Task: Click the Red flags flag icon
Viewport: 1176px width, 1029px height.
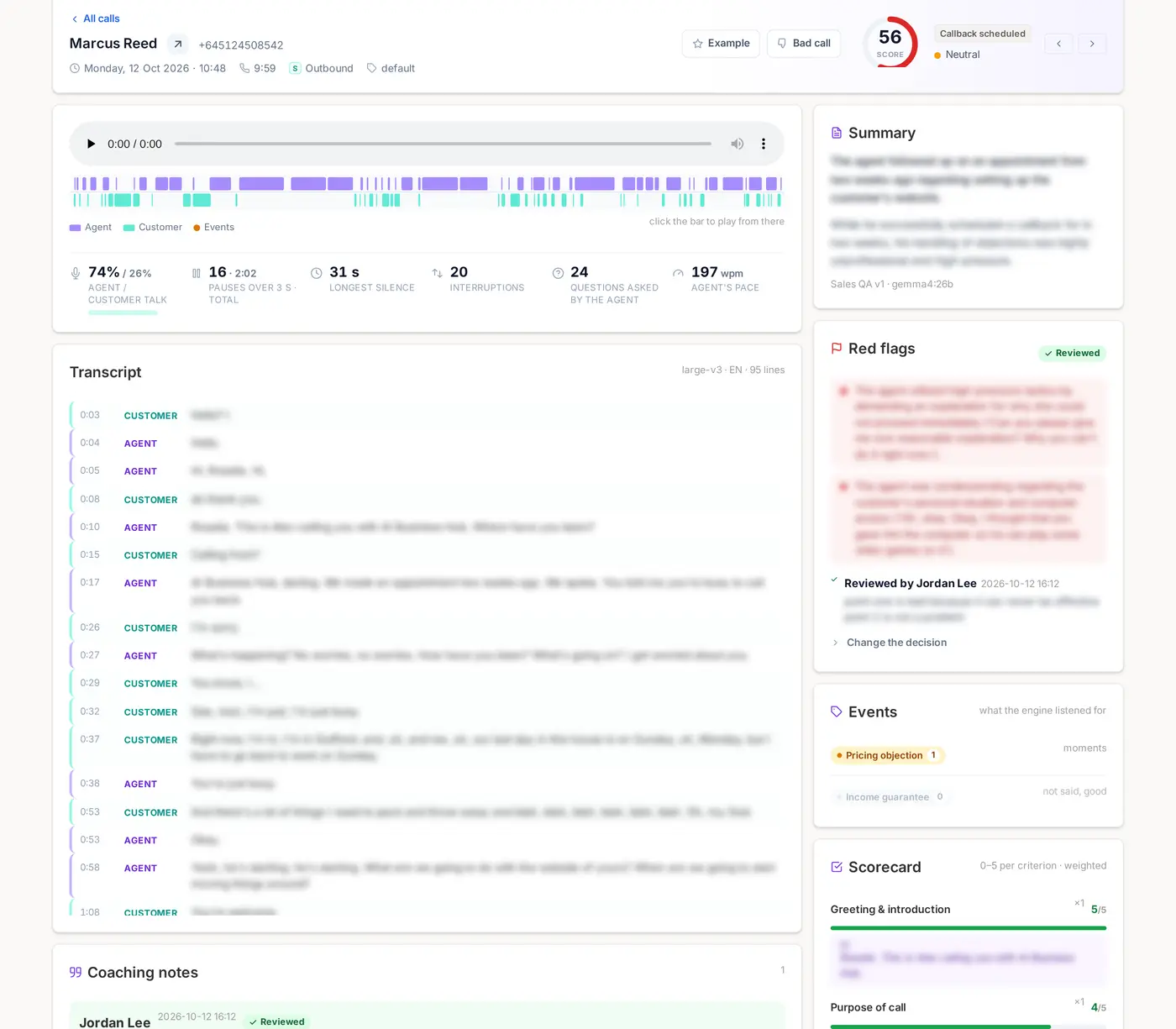Action: point(837,349)
